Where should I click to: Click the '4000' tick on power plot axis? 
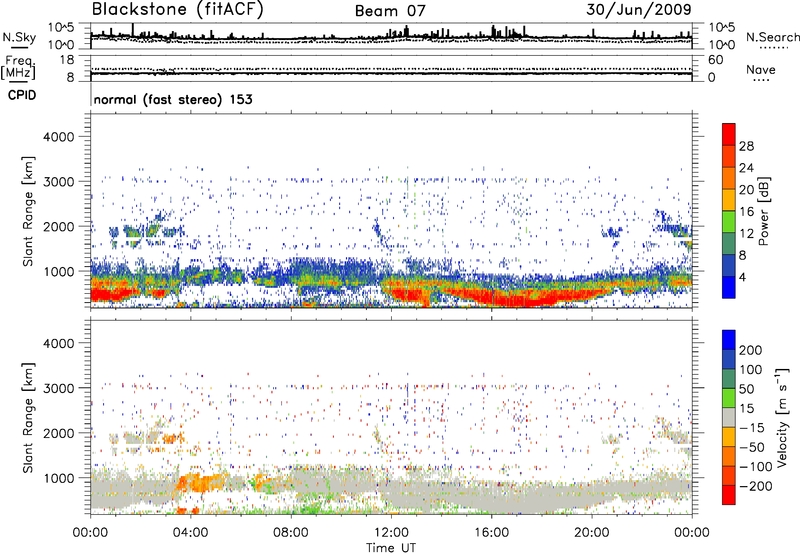pos(58,137)
